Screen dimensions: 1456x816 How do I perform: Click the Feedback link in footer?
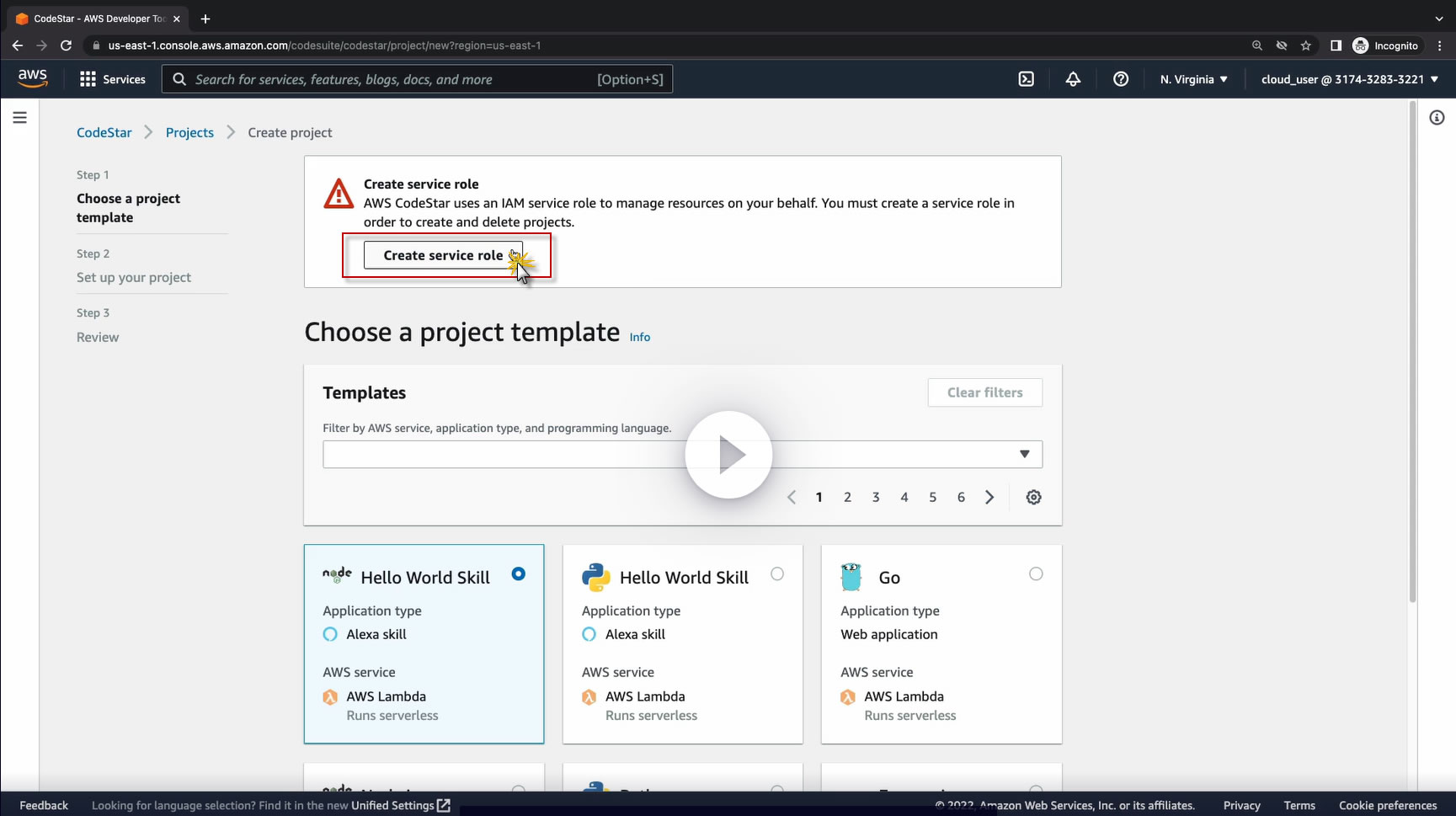[44, 805]
